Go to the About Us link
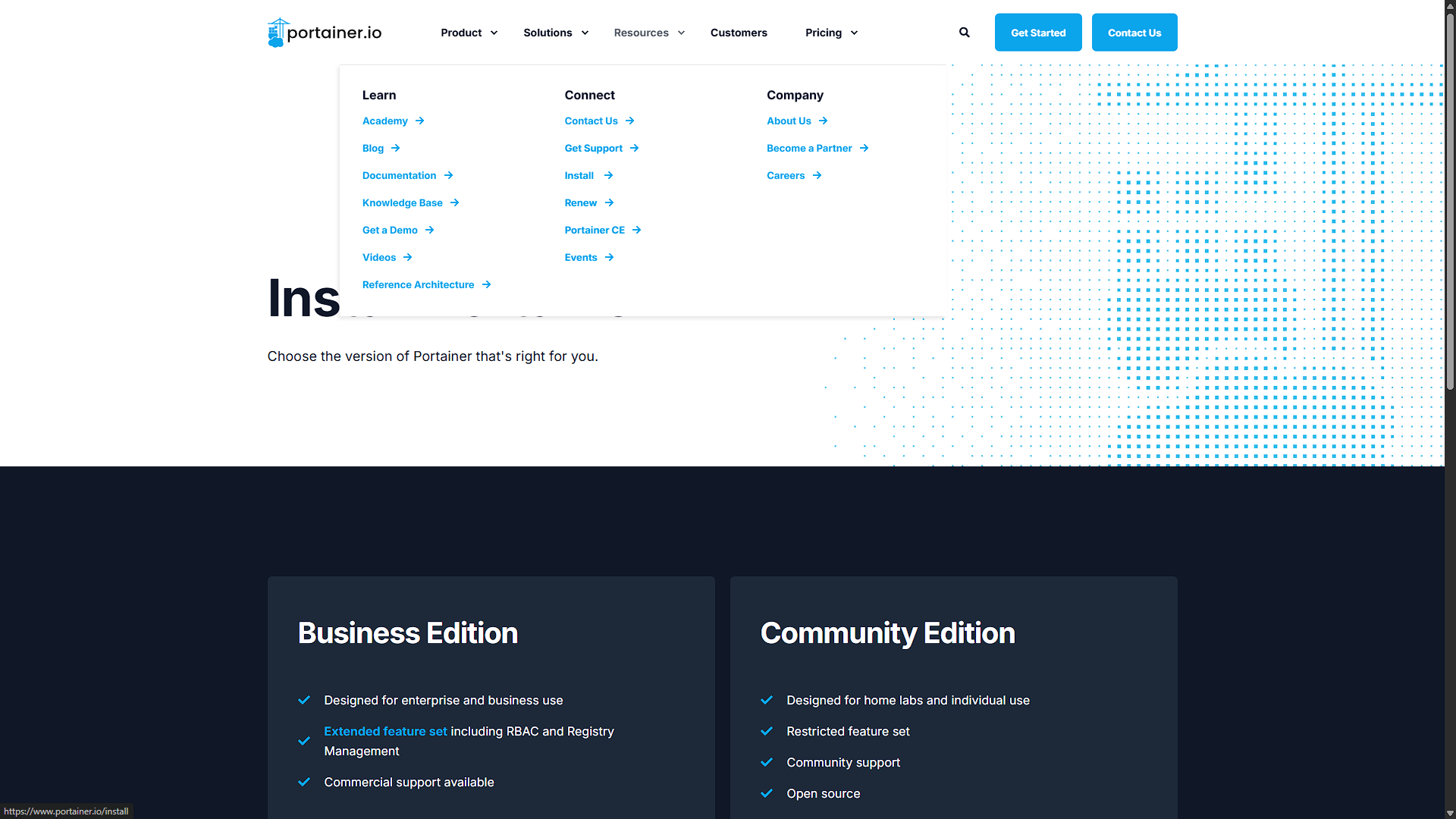Image resolution: width=1456 pixels, height=819 pixels. [x=789, y=121]
